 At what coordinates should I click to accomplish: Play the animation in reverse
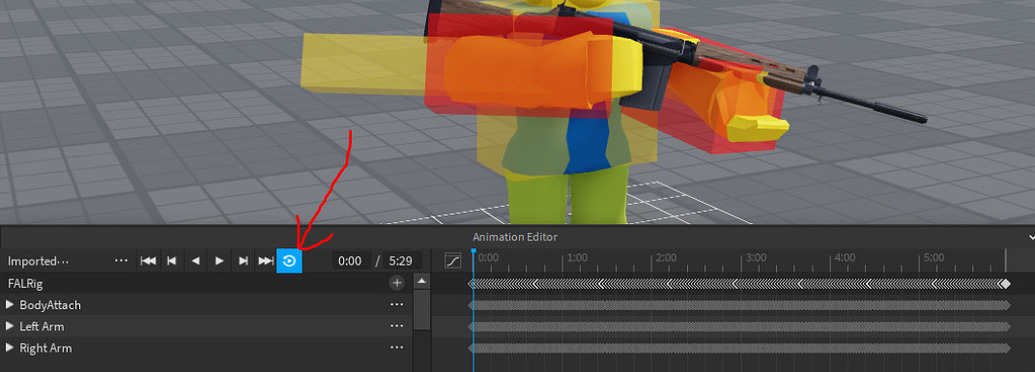point(195,261)
